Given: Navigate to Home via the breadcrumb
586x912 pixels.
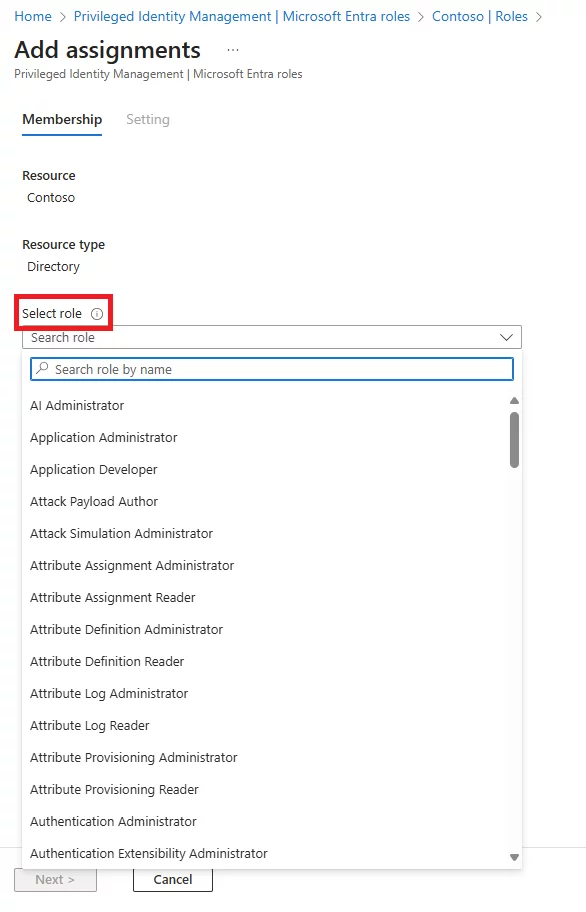Looking at the screenshot, I should point(32,16).
